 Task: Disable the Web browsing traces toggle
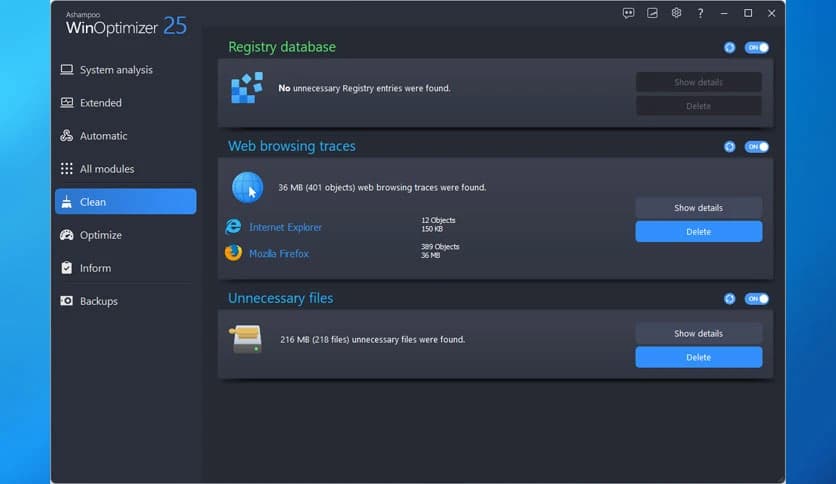[757, 147]
